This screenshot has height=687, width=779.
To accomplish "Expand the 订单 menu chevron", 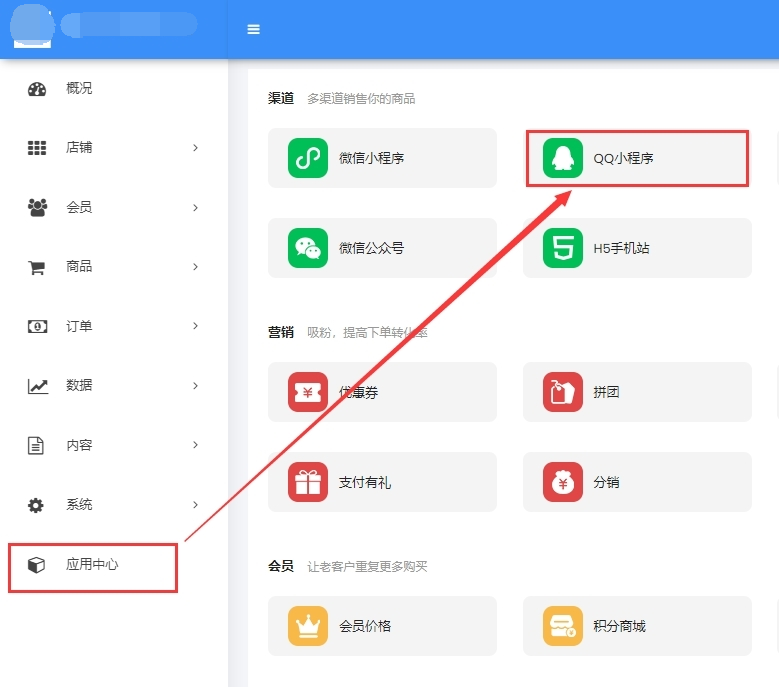I will coord(195,326).
